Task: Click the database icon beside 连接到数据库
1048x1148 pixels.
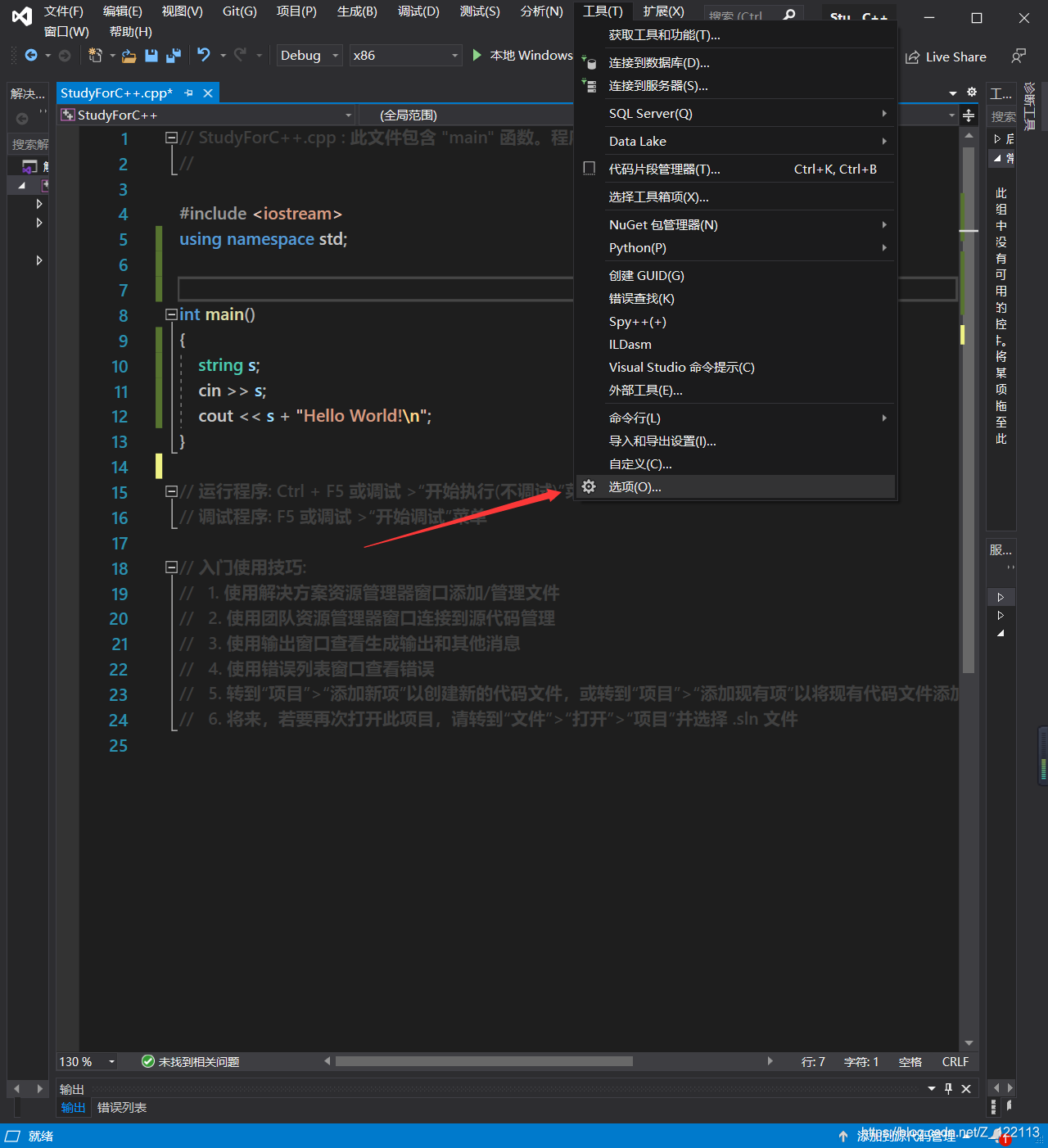Action: 589,63
